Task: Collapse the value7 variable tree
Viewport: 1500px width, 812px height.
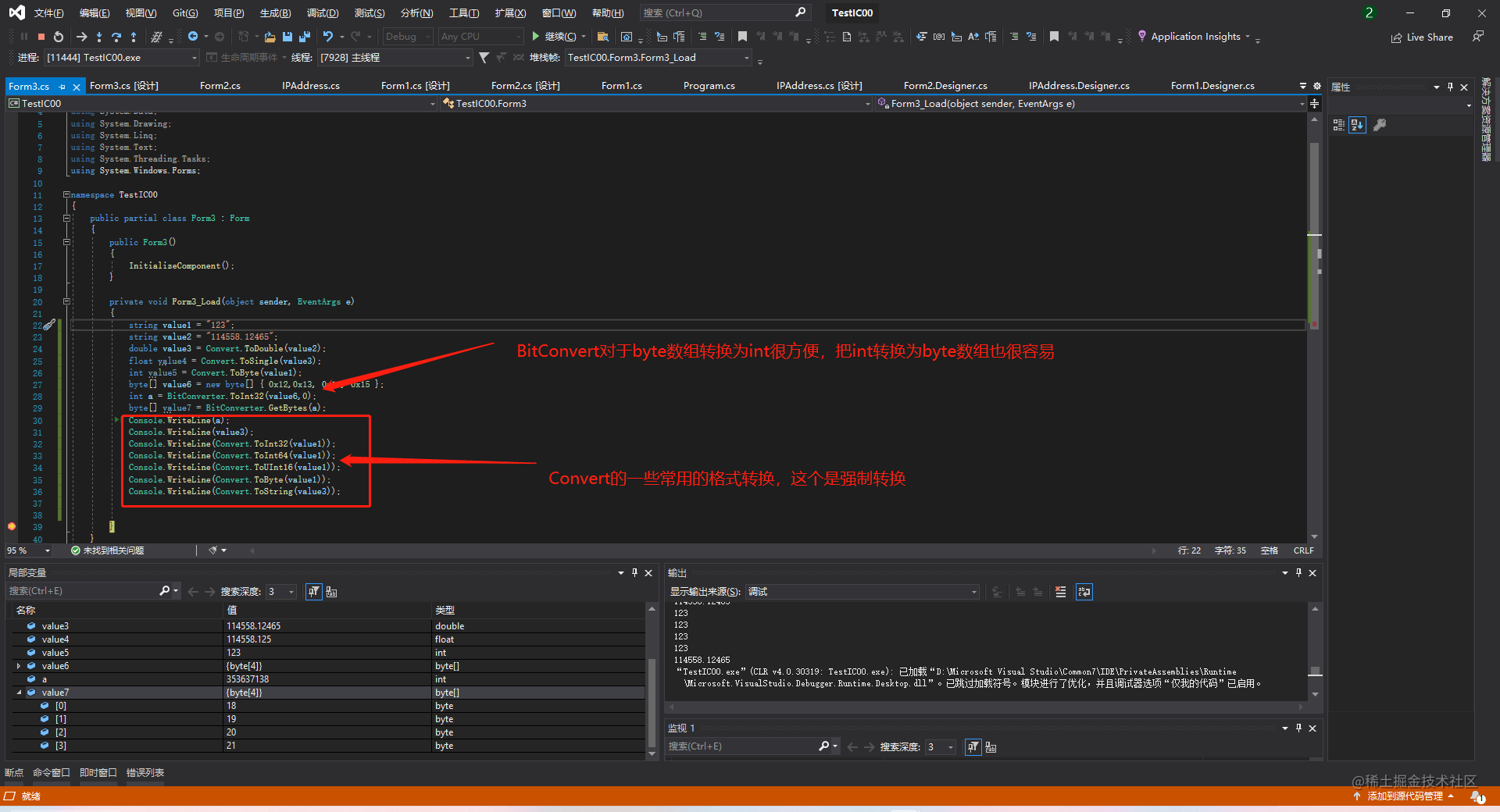Action: pyautogui.click(x=19, y=692)
